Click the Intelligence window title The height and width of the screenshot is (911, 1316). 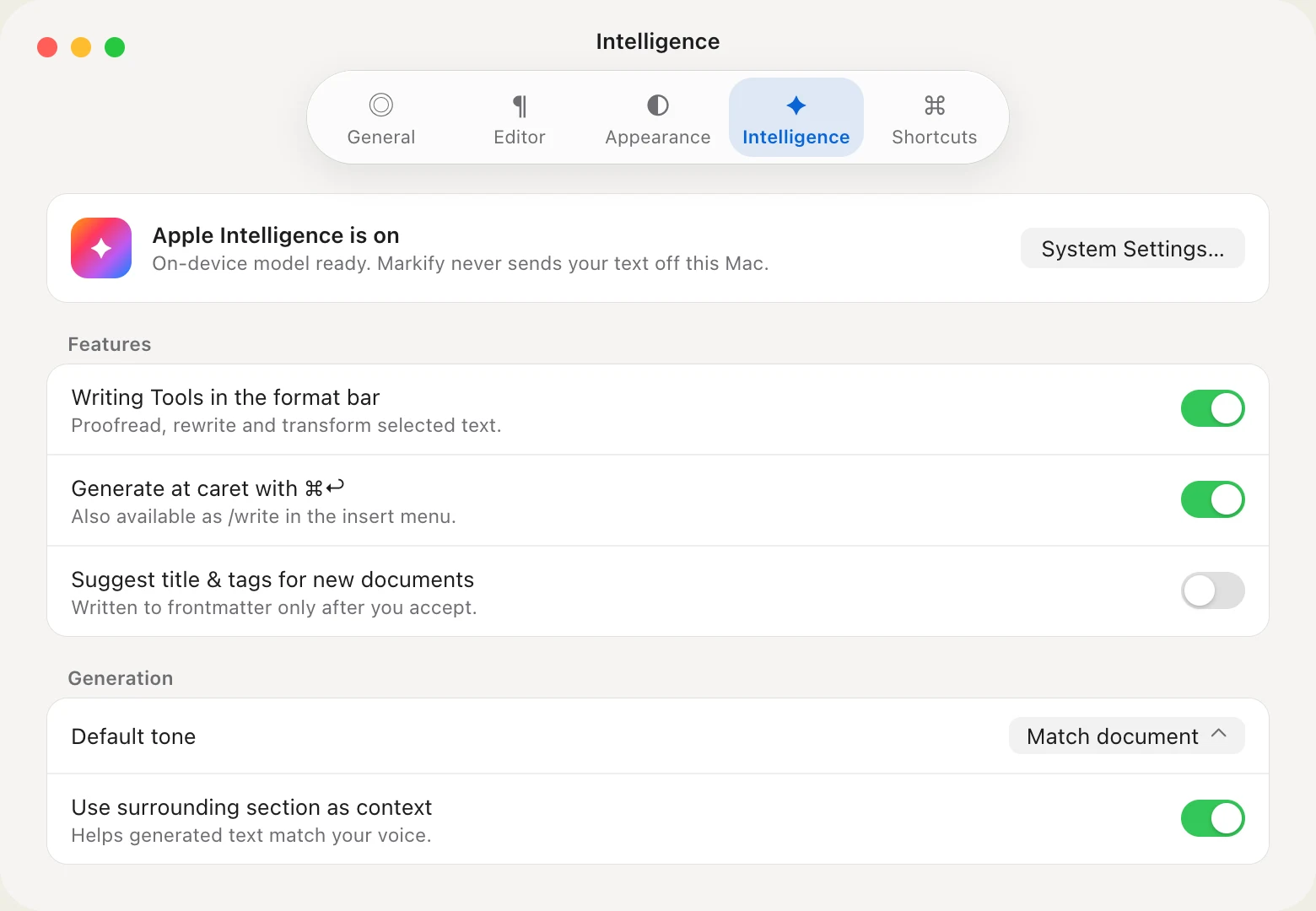click(x=658, y=41)
